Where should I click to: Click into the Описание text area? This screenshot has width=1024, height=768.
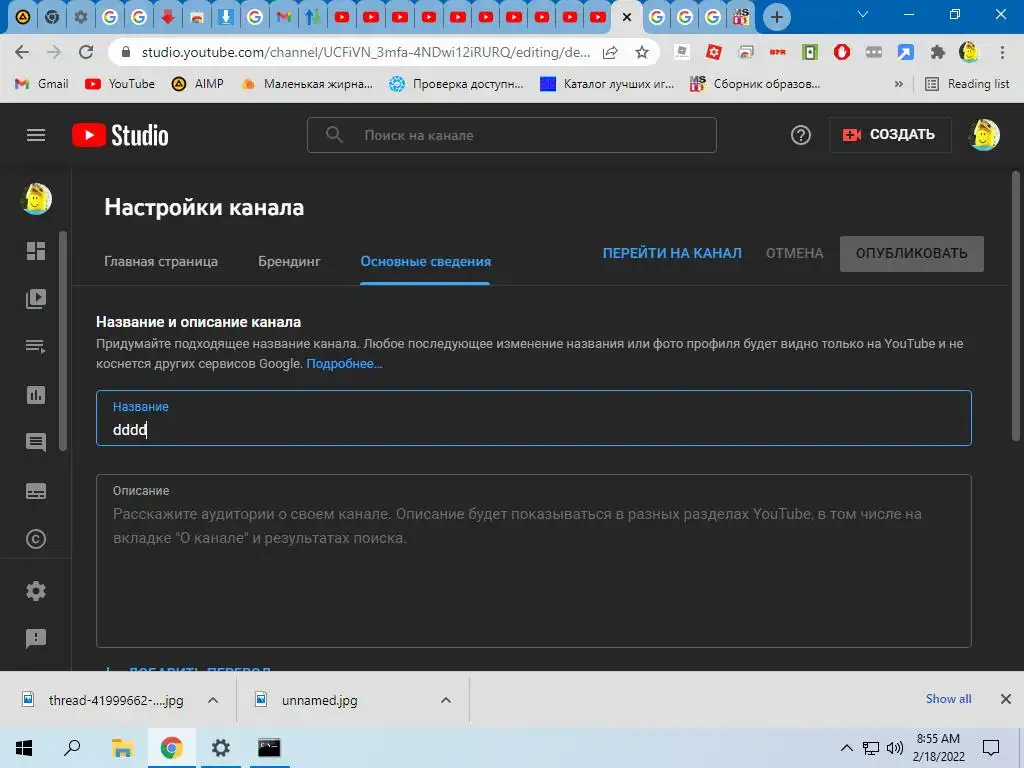click(534, 561)
